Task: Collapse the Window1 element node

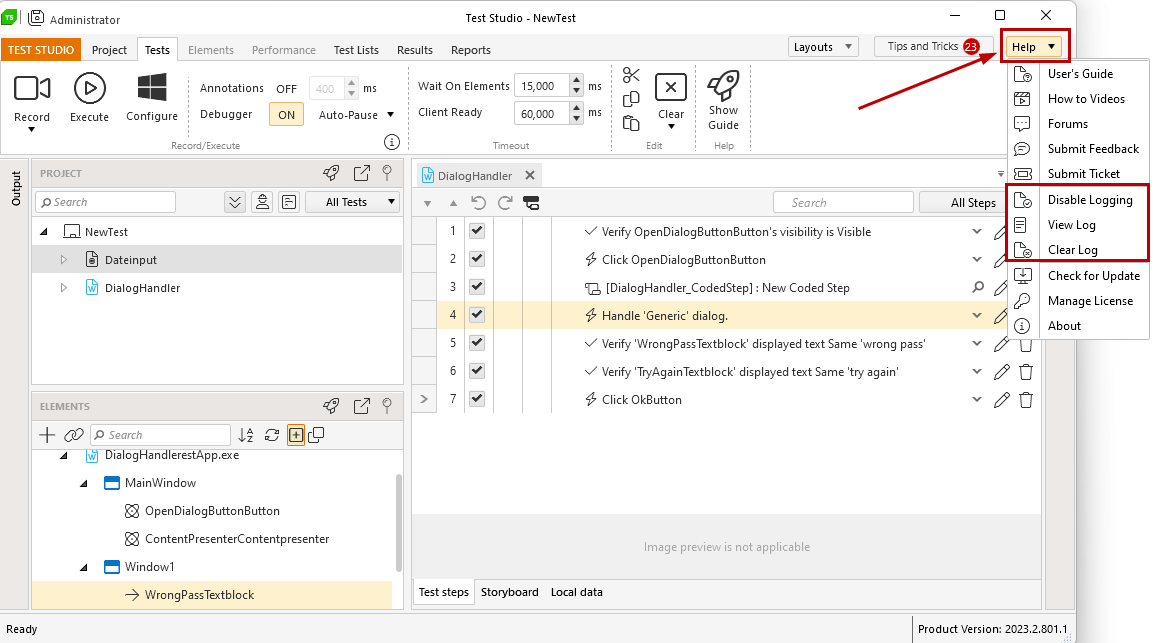Action: [83, 568]
